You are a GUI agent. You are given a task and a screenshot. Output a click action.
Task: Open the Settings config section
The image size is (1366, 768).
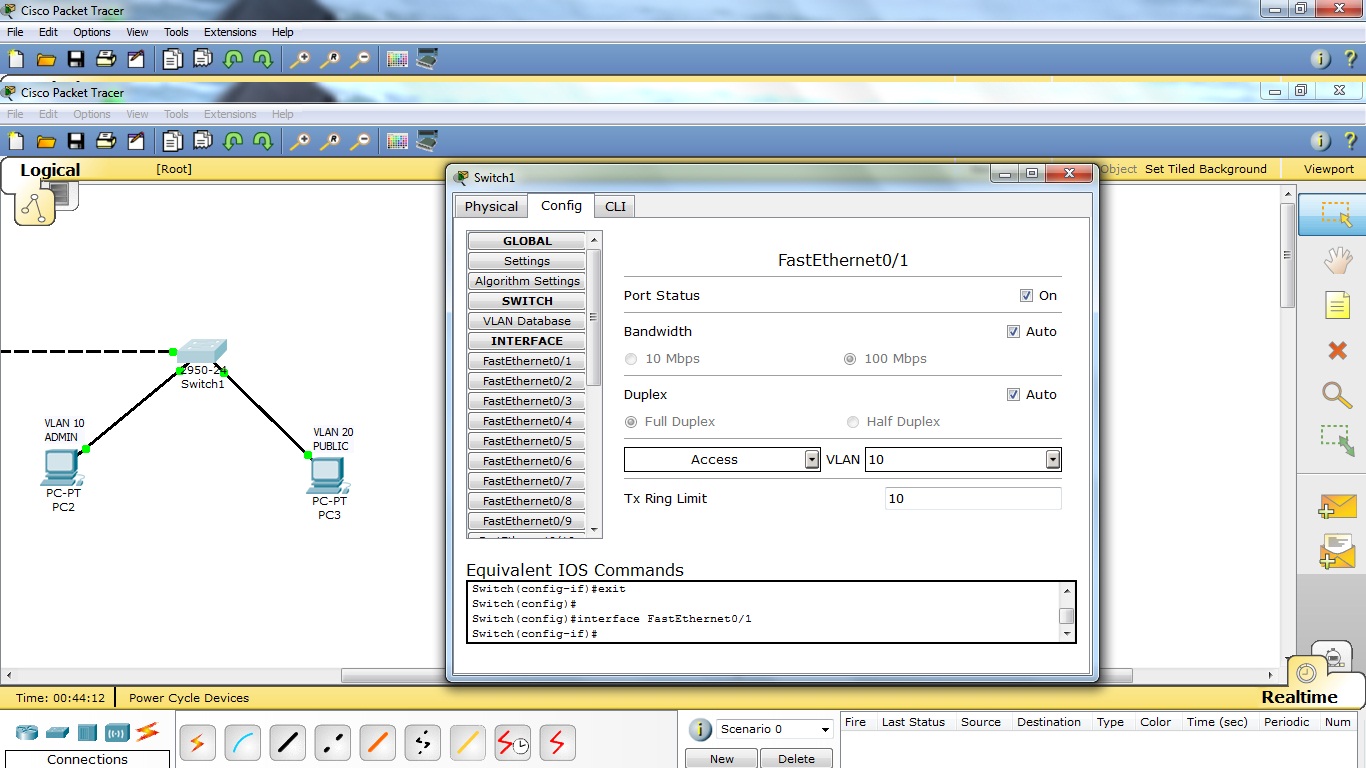[527, 261]
